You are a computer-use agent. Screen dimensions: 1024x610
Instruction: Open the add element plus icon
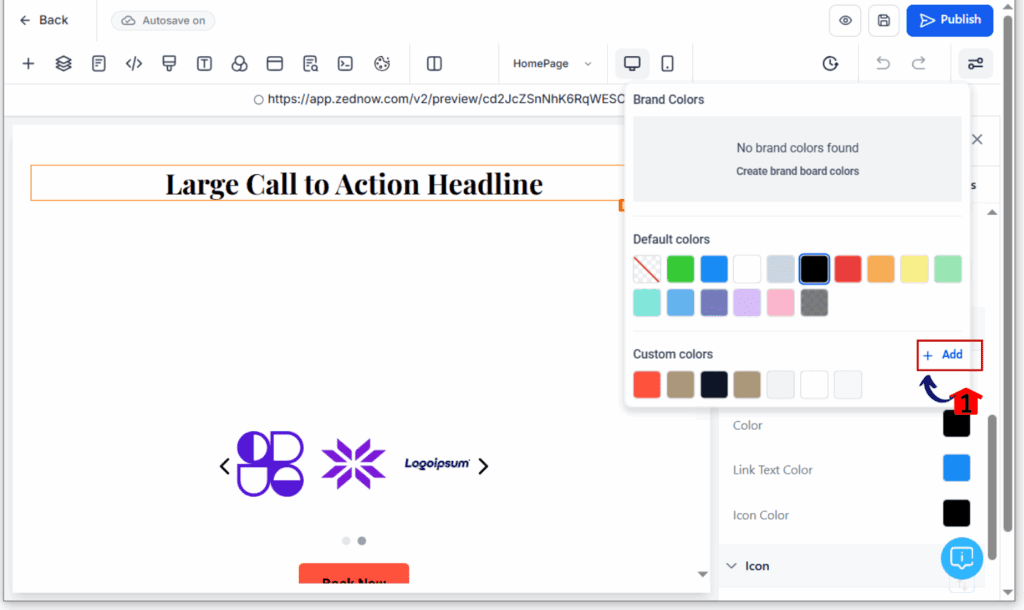pyautogui.click(x=28, y=63)
